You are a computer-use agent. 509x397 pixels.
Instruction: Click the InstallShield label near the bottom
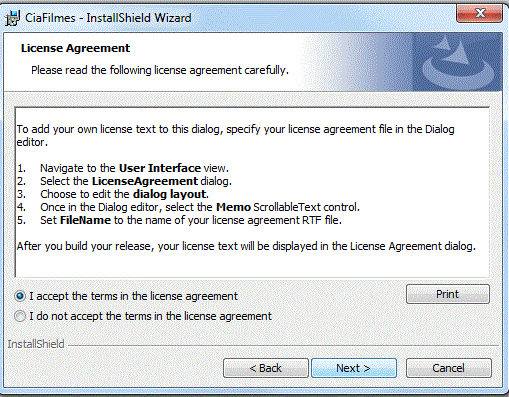pyautogui.click(x=36, y=344)
